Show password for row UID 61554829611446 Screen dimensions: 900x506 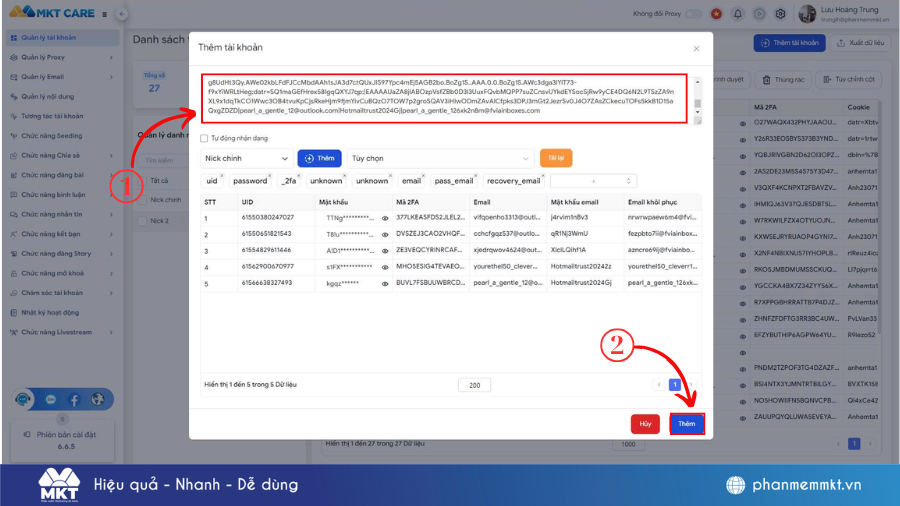point(385,251)
